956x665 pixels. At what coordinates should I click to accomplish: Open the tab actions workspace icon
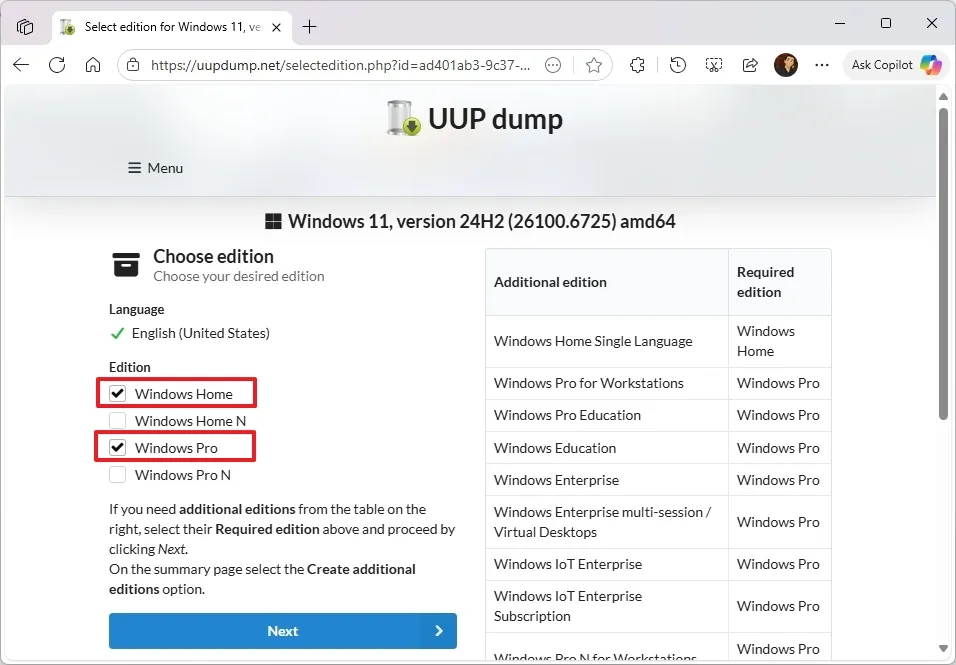pos(25,27)
